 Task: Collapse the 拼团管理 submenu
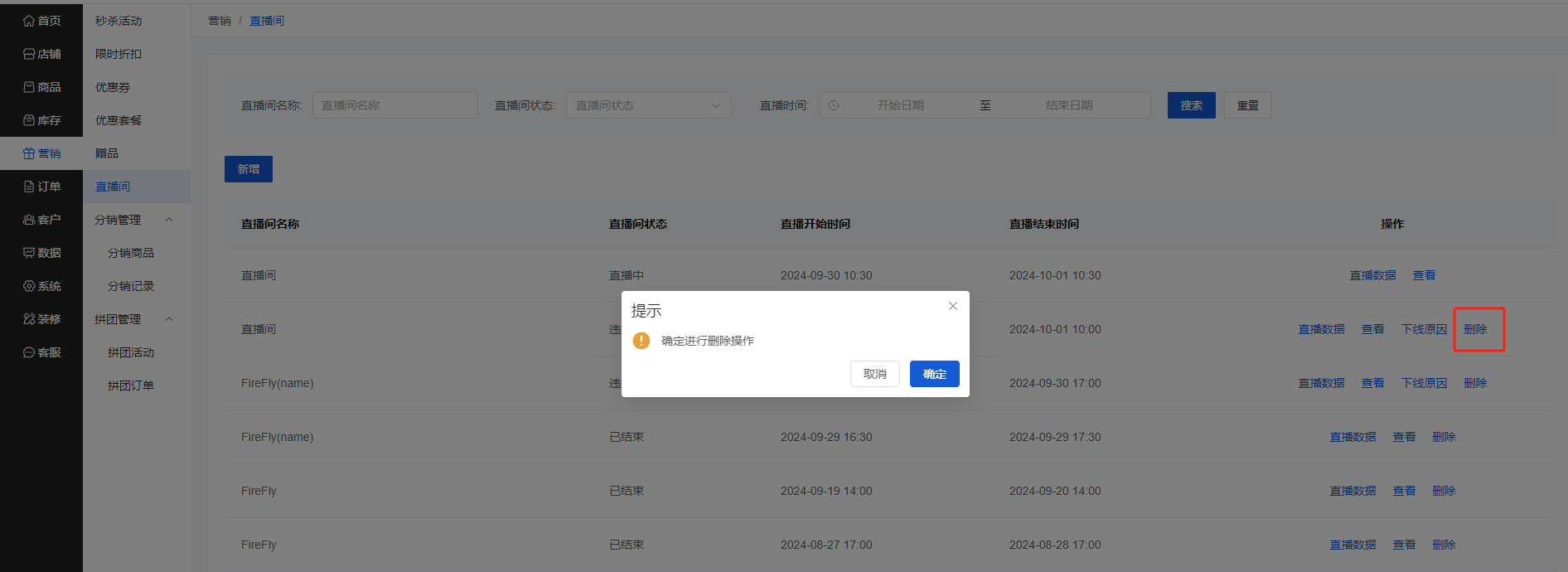(x=169, y=319)
